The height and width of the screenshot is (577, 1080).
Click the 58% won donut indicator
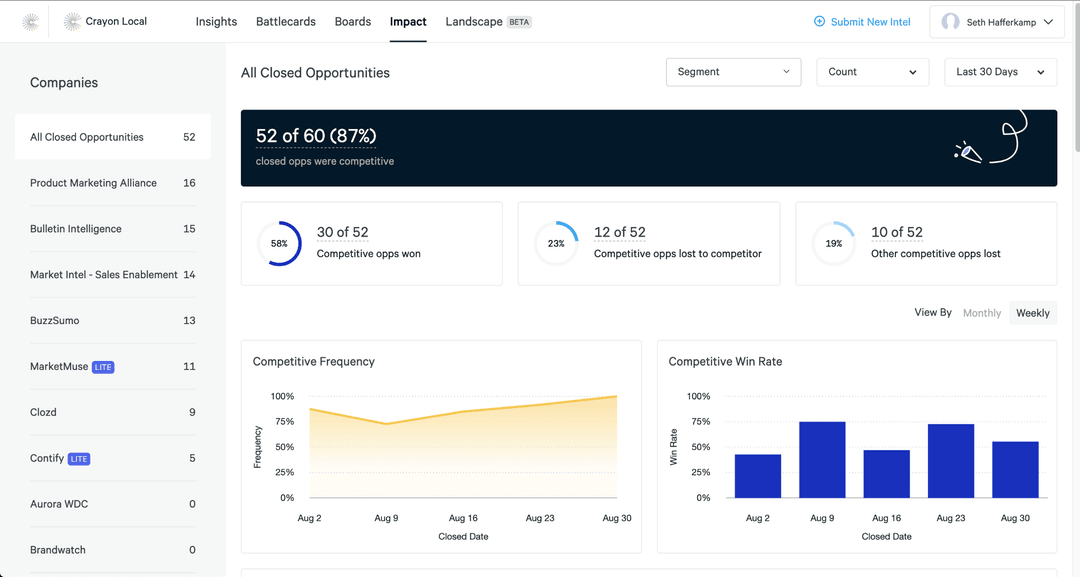tap(279, 244)
